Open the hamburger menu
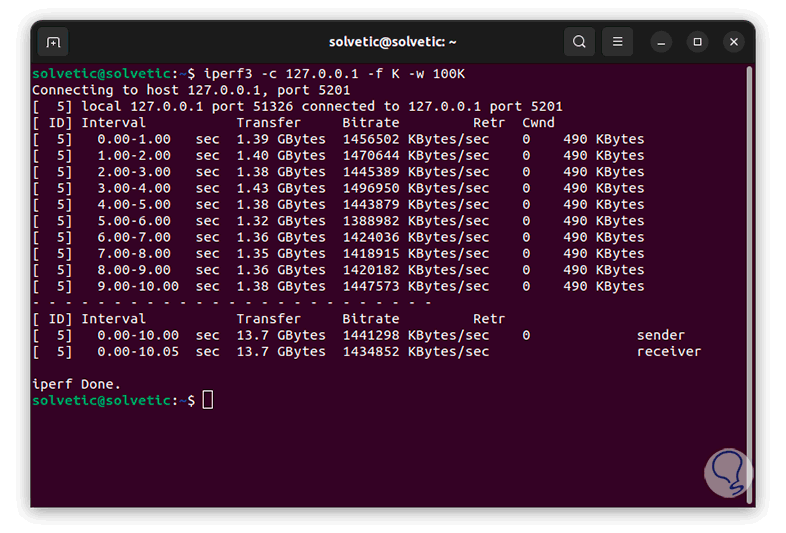 [618, 42]
